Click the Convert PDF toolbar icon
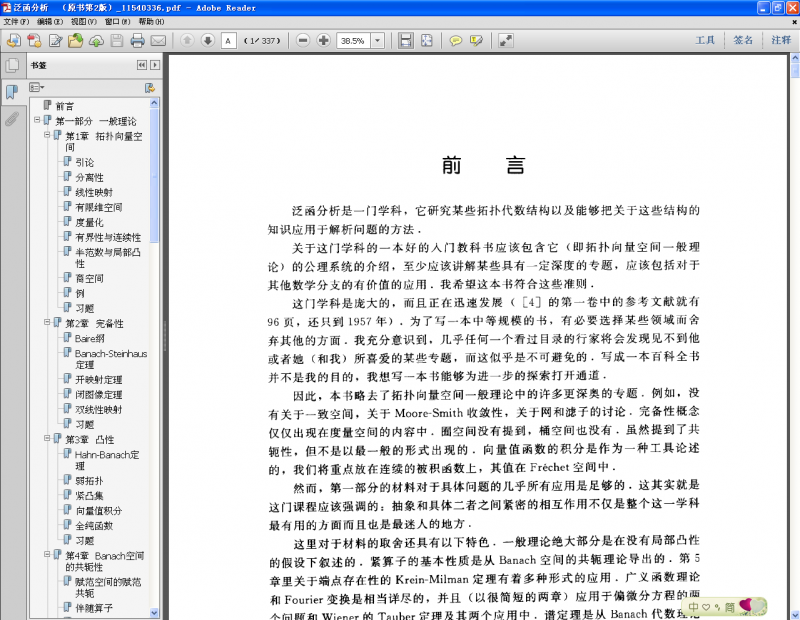800x620 pixels. pyautogui.click(x=34, y=40)
